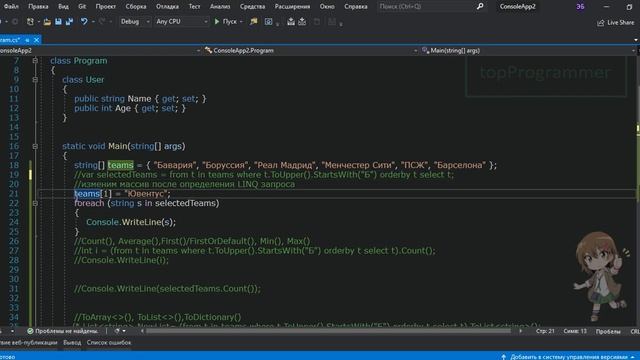Viewport: 640px width, 360px height.
Task: Open the Вид menu
Action: coord(63,7)
